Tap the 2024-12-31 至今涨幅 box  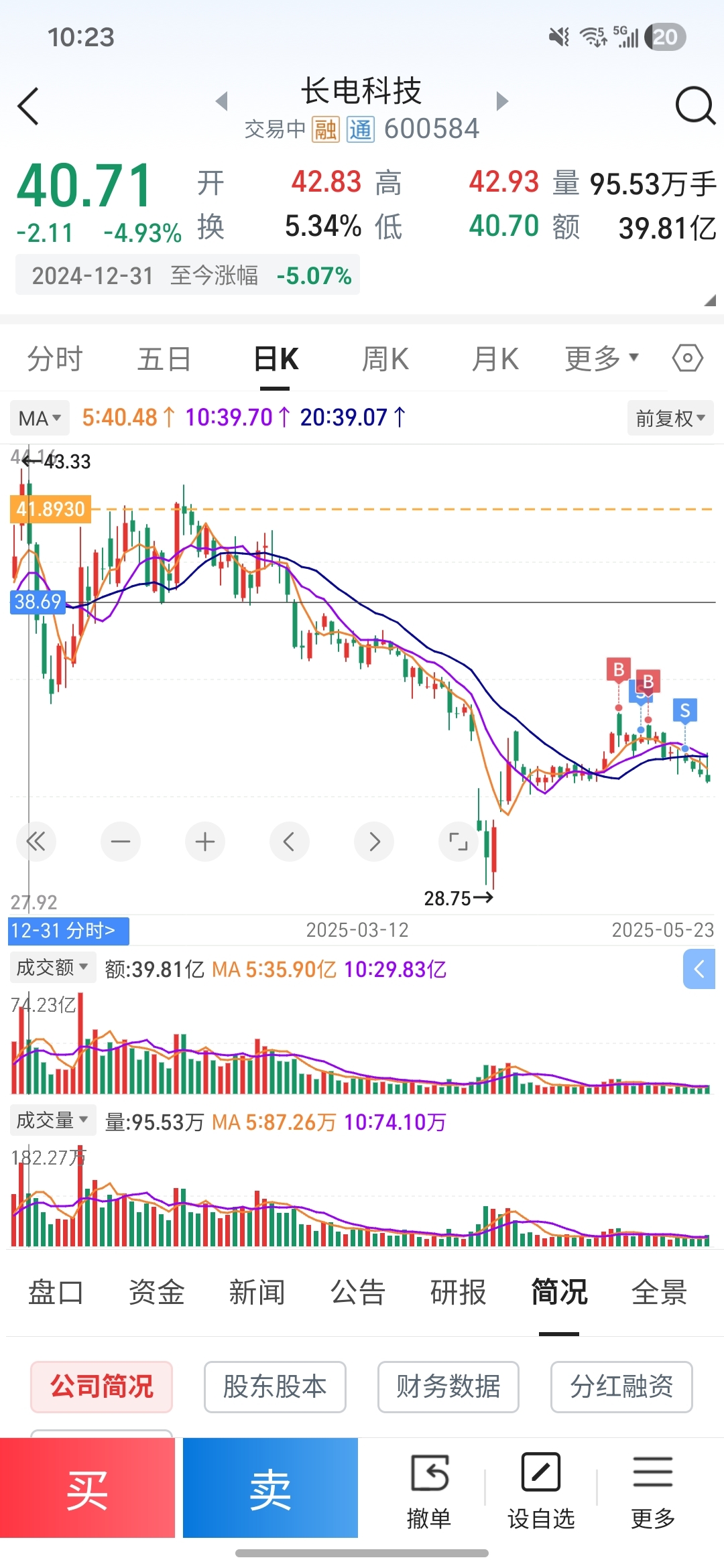[188, 275]
